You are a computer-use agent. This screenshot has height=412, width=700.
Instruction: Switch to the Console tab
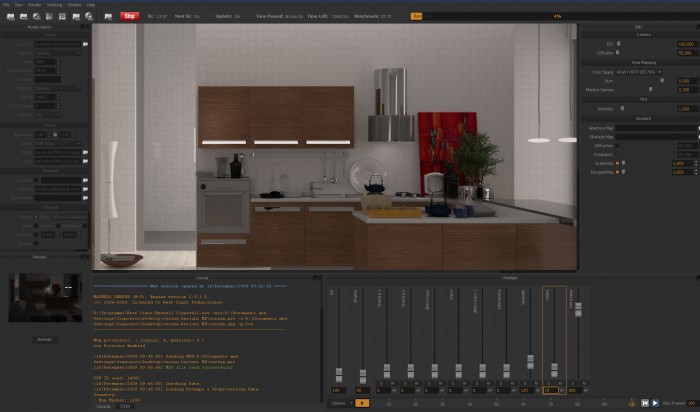point(104,407)
